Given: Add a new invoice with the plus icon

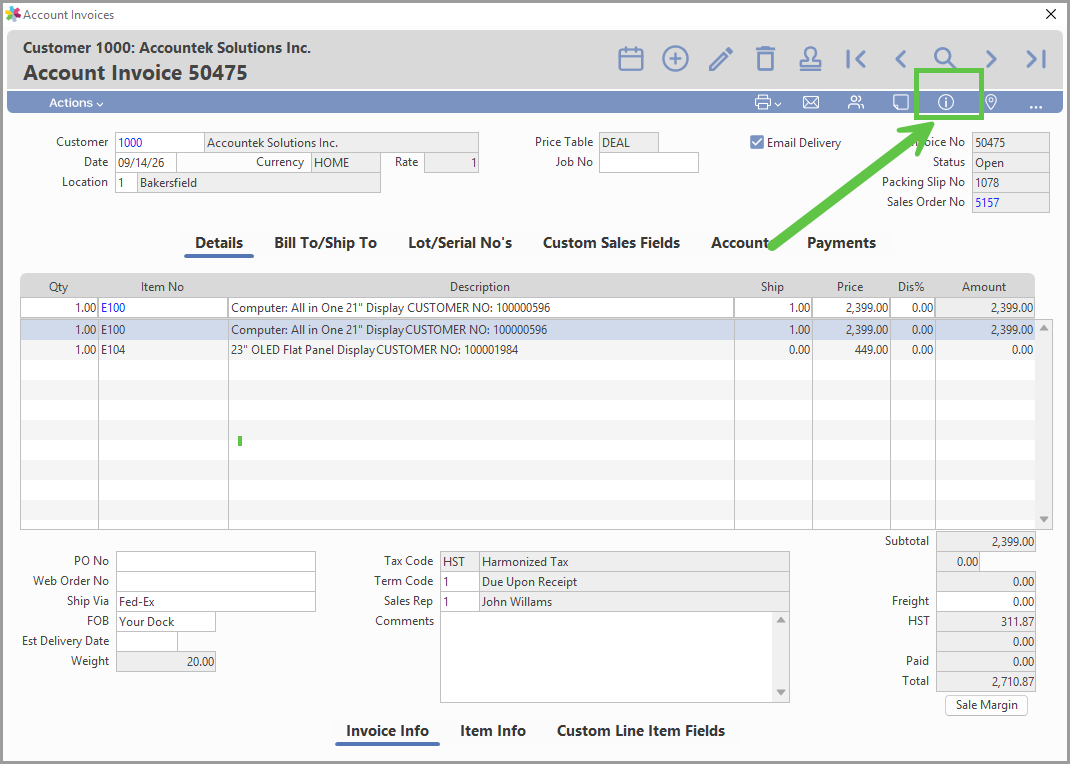Looking at the screenshot, I should coord(675,59).
